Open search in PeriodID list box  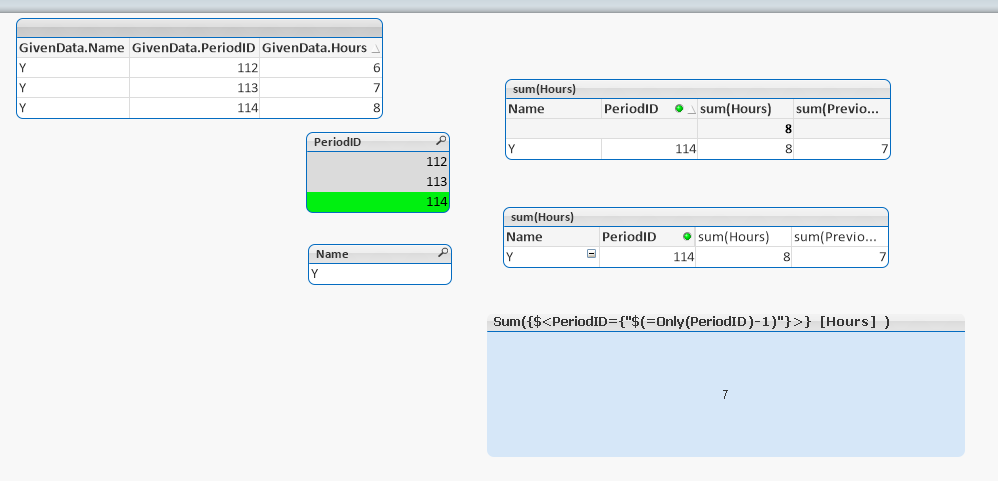[441, 141]
